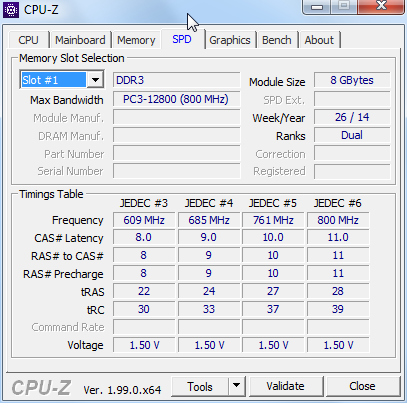Click the Max Bandwidth label

67,100
